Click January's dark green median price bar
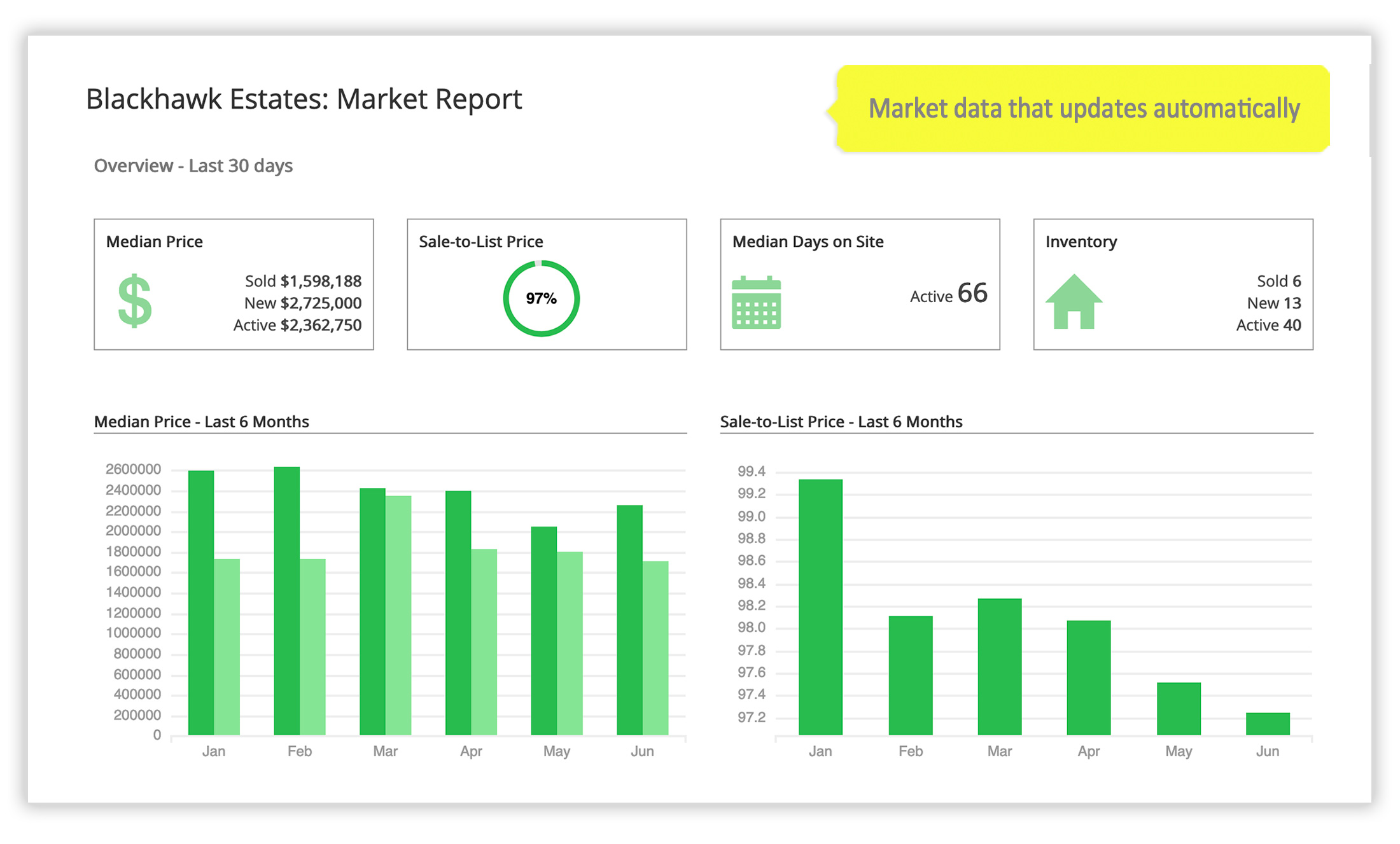The image size is (1400, 844). 201,603
